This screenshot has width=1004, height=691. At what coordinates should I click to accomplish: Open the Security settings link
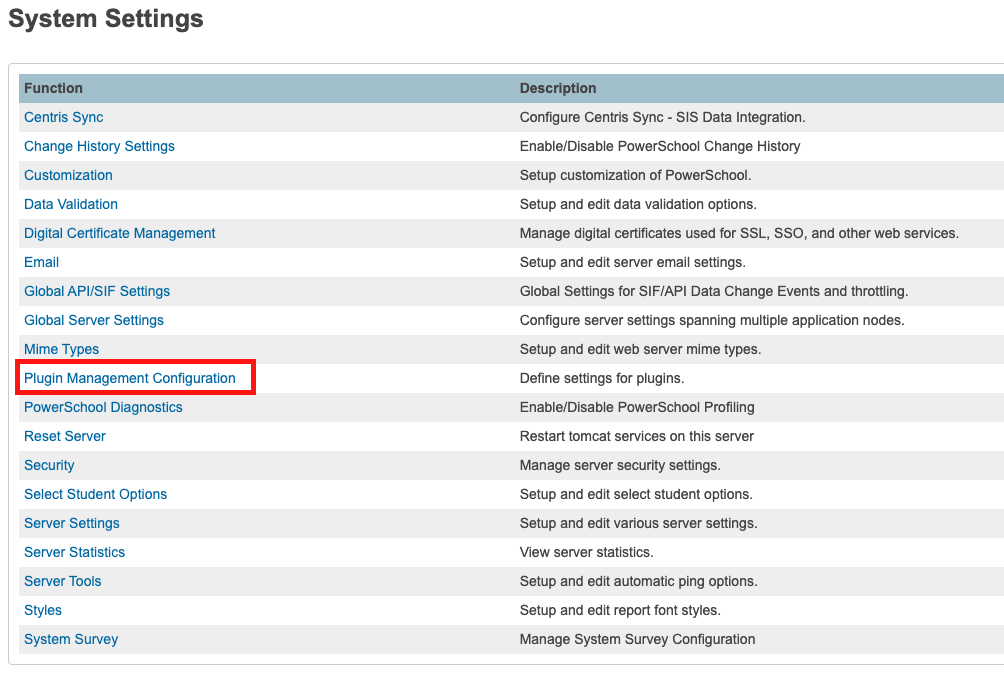(49, 465)
